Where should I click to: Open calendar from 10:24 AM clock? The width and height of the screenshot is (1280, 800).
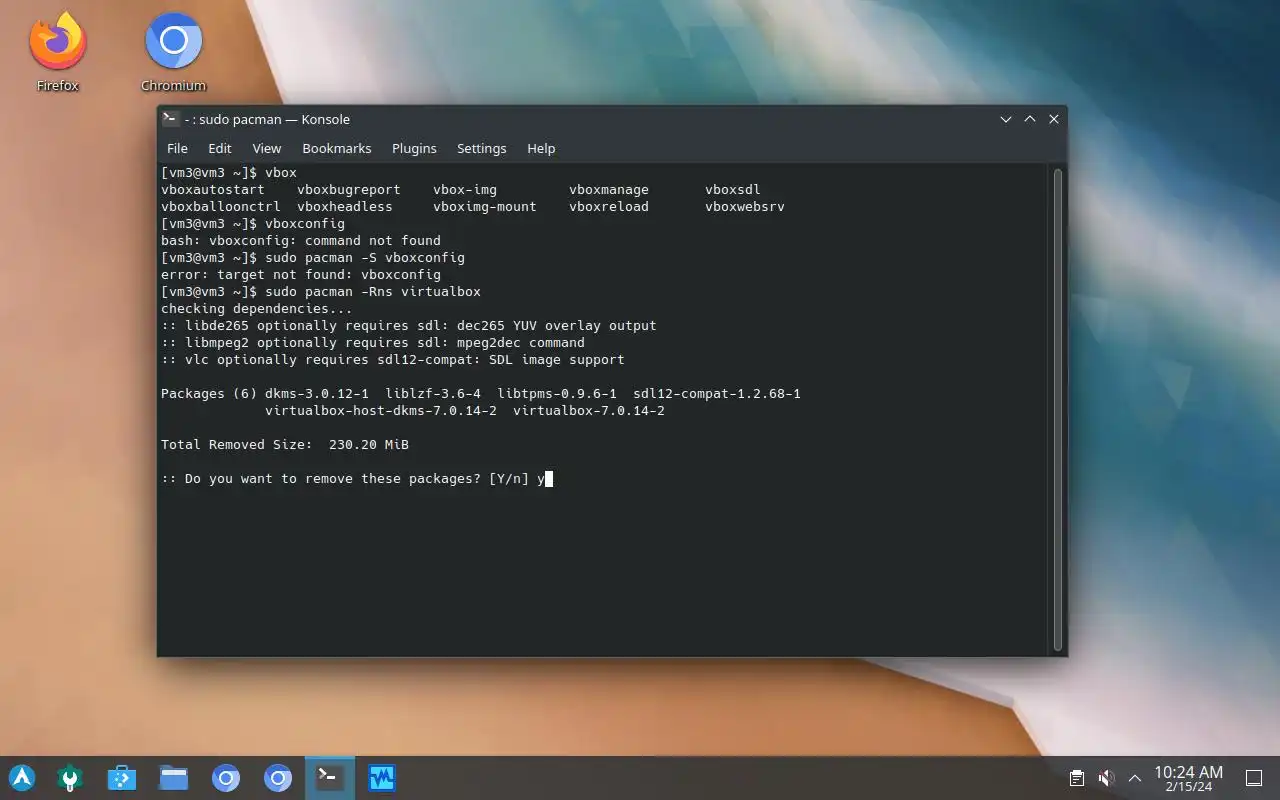(x=1188, y=778)
